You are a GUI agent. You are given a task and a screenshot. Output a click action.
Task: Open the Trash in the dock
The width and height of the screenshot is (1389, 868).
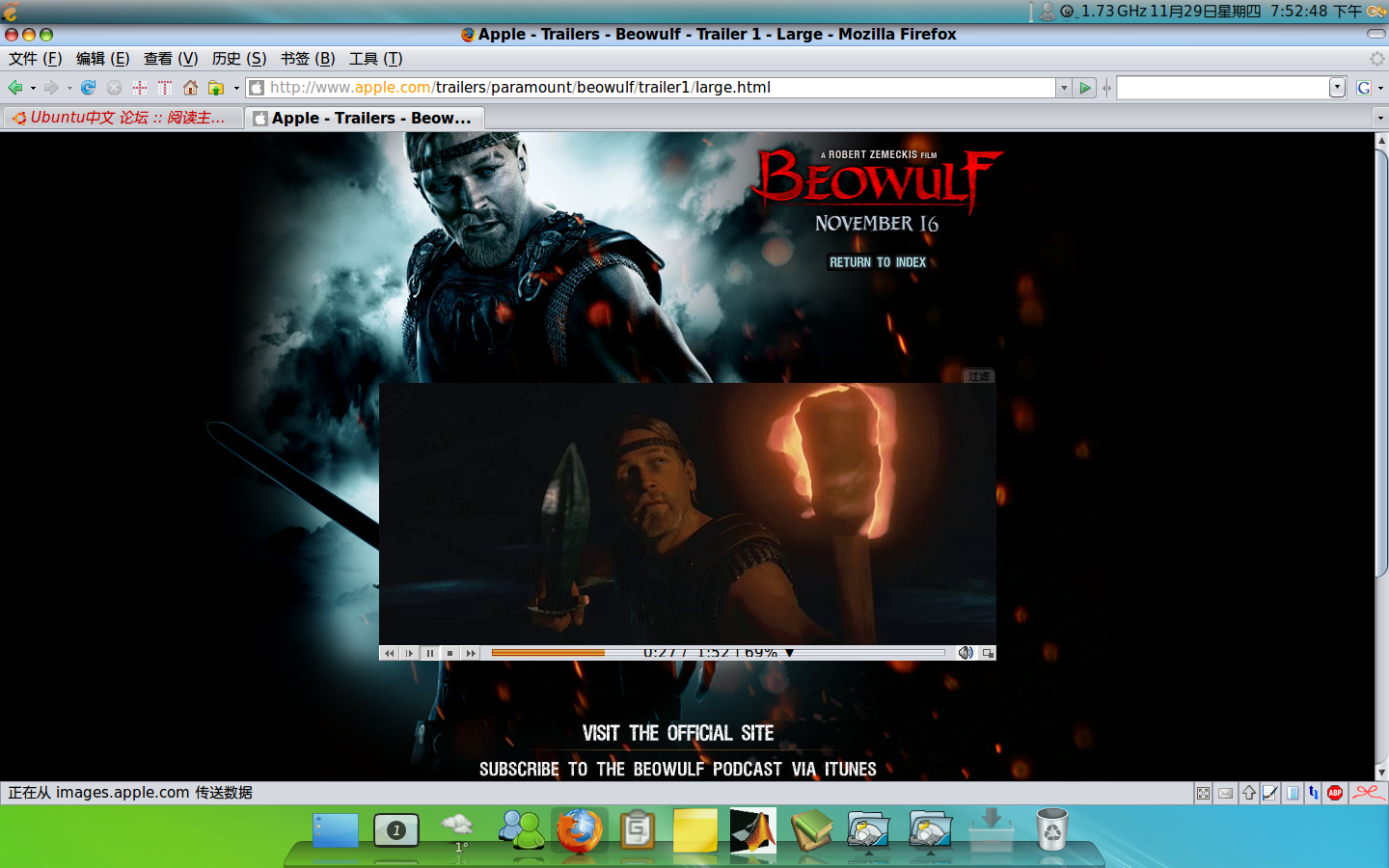tap(1051, 830)
